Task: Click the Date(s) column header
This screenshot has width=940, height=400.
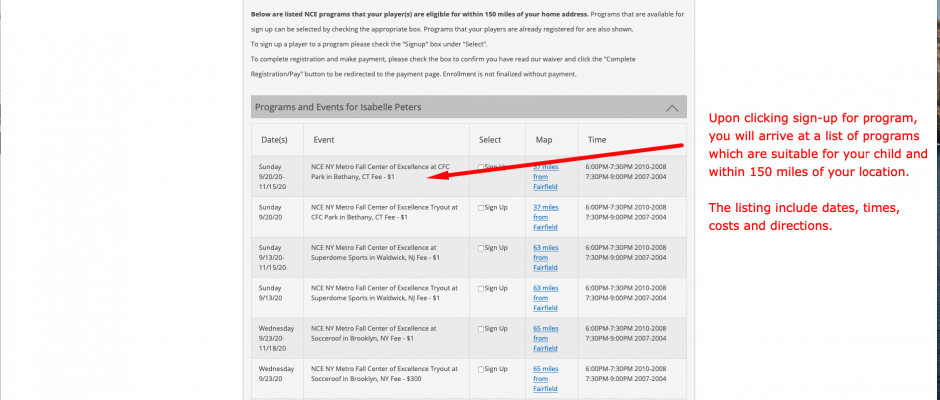Action: 274,140
